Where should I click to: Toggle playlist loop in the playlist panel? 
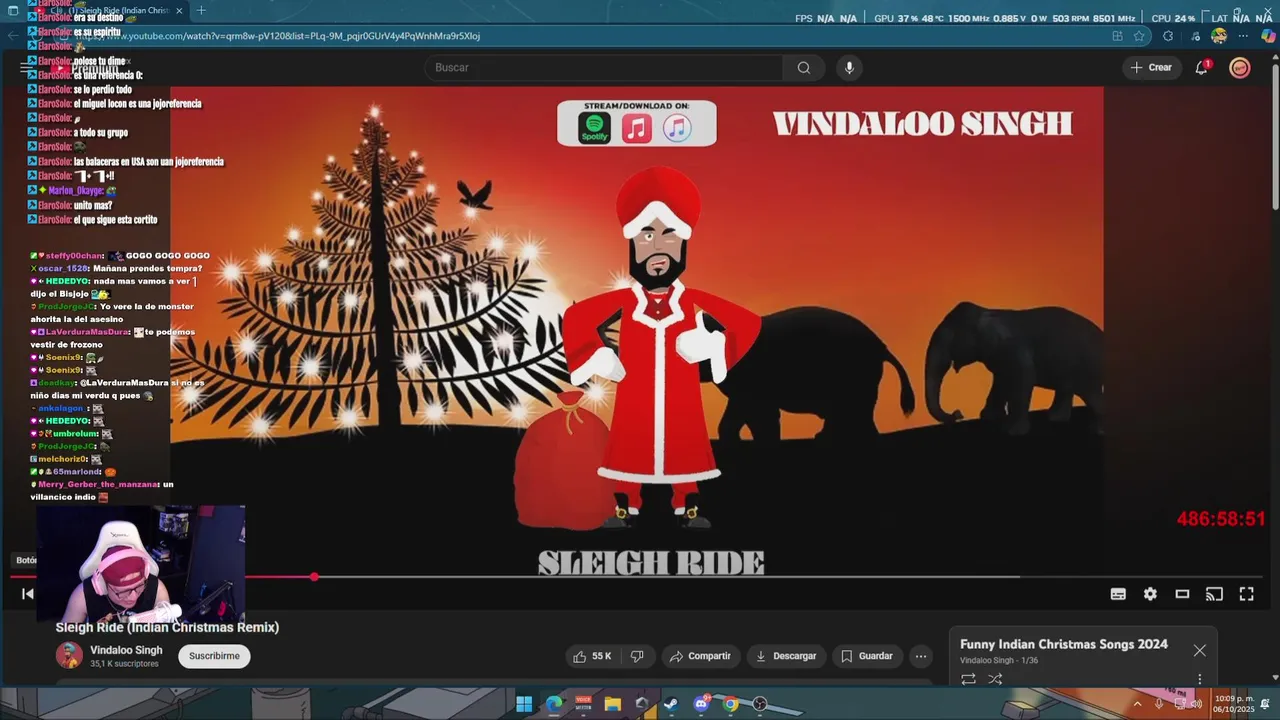(x=968, y=679)
